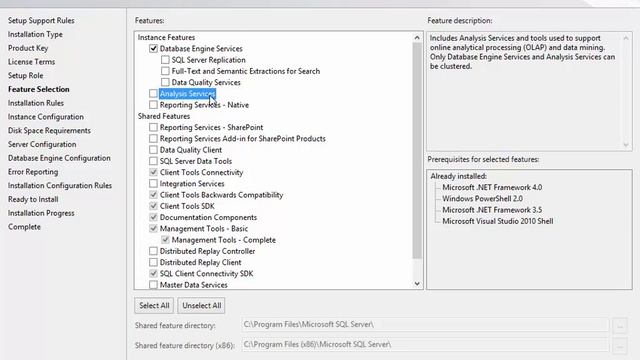Go to Error Reporting step

33,172
